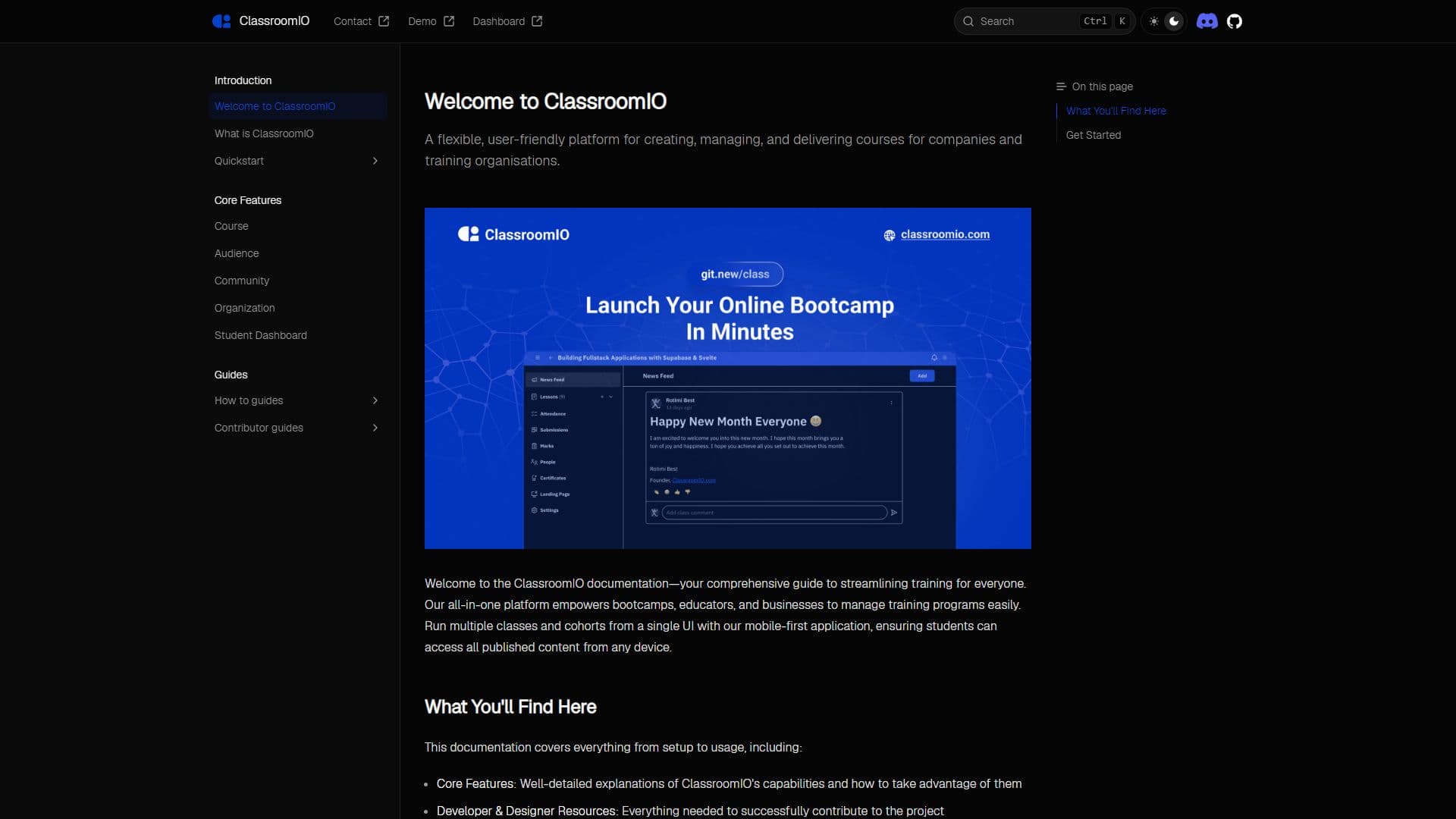Click the Guides sidebar section heading
Screen dimensions: 1456x819
(x=231, y=375)
